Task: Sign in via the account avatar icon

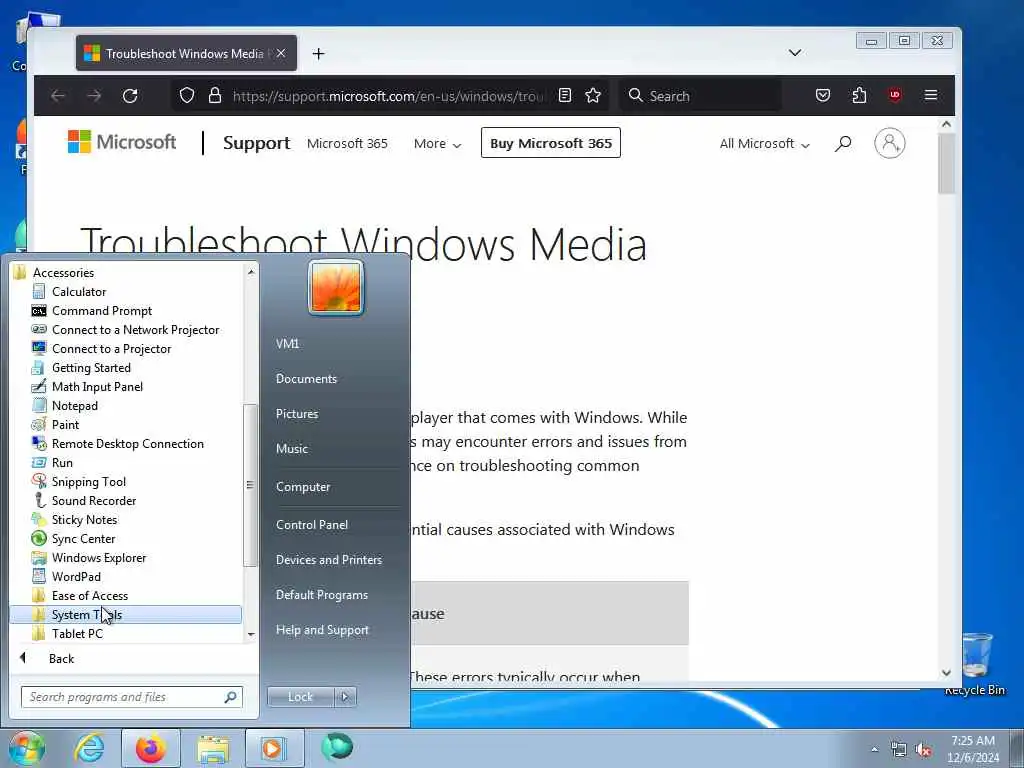Action: point(889,143)
